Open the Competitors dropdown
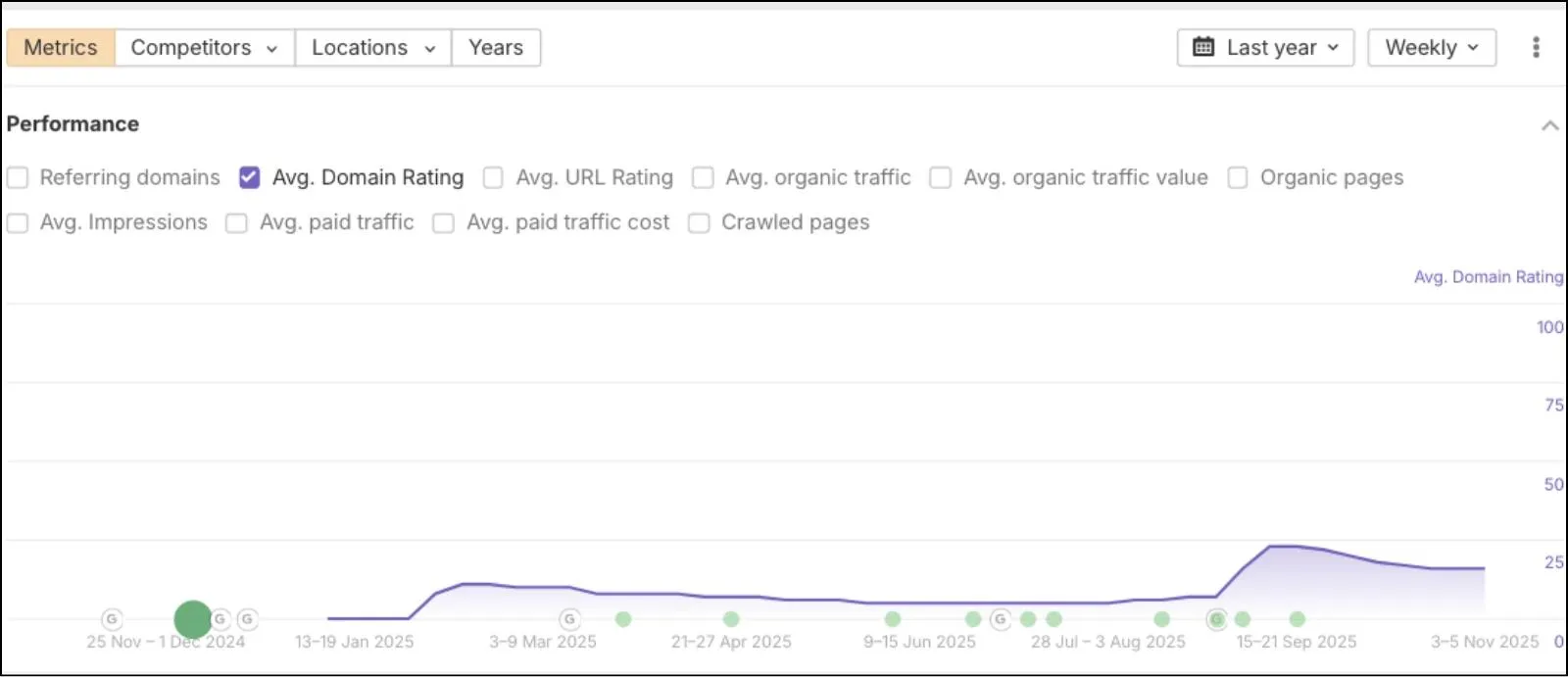The image size is (1568, 677). (205, 47)
